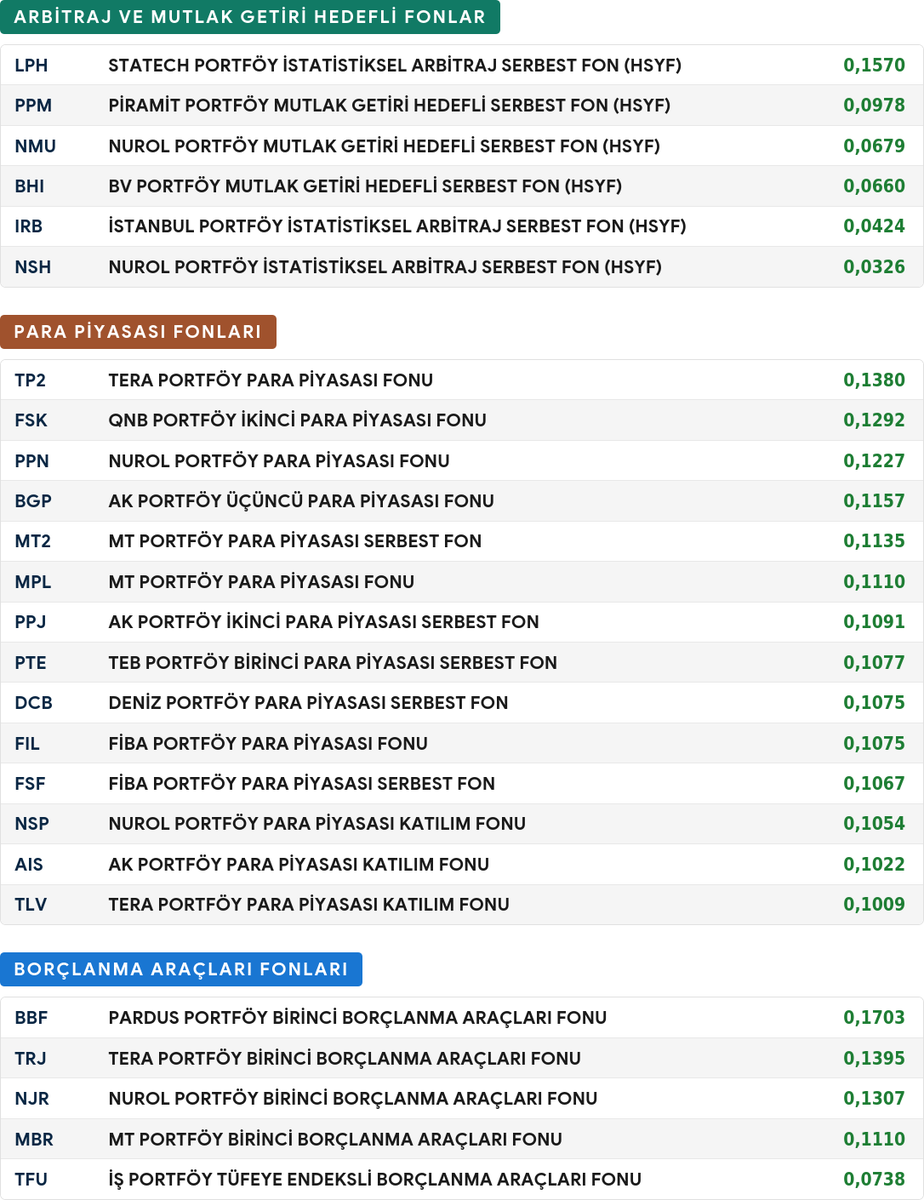Image resolution: width=924 pixels, height=1200 pixels.
Task: Click fund code AIS
Action: point(29,864)
